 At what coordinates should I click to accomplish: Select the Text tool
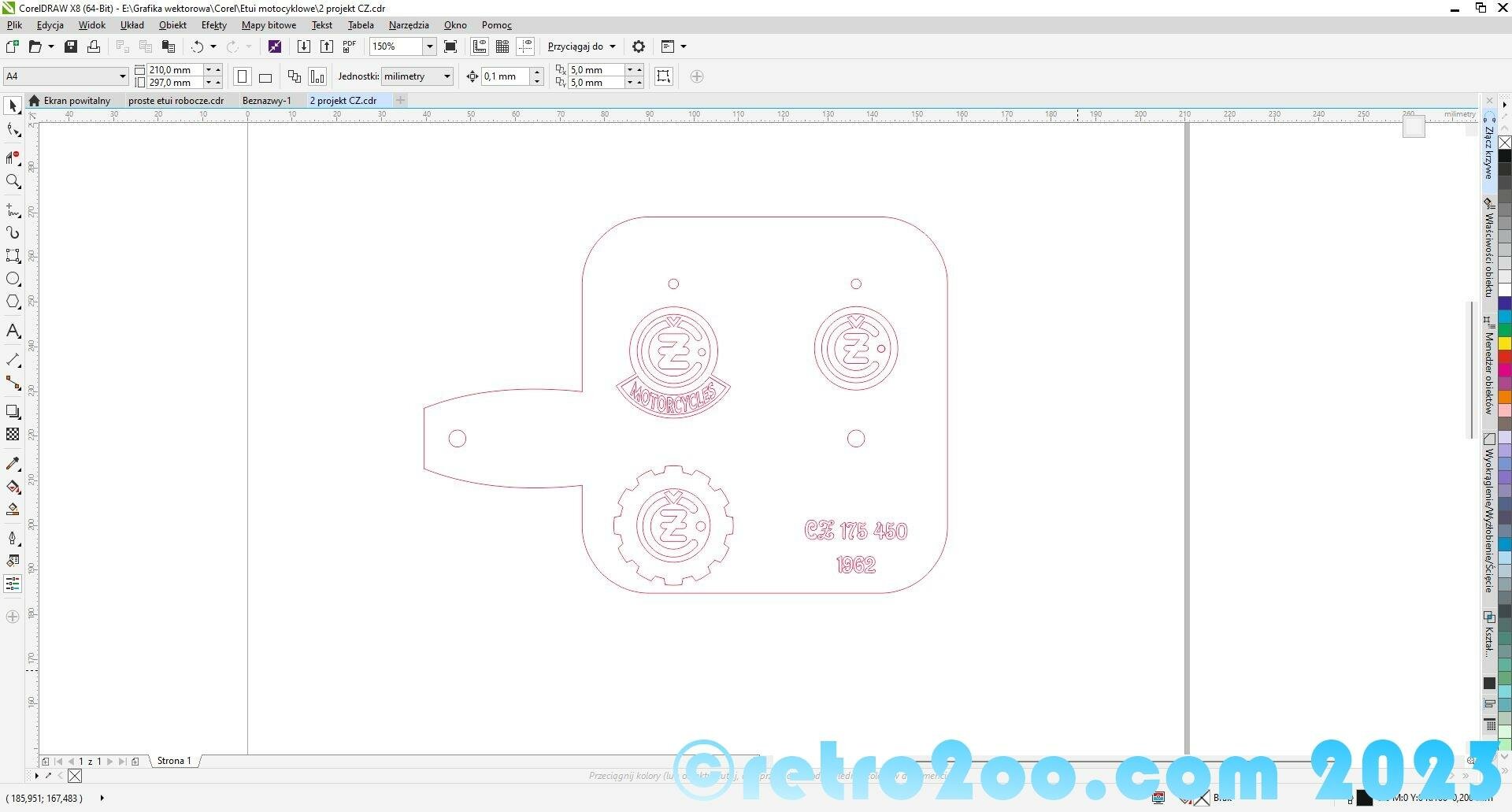[x=13, y=331]
